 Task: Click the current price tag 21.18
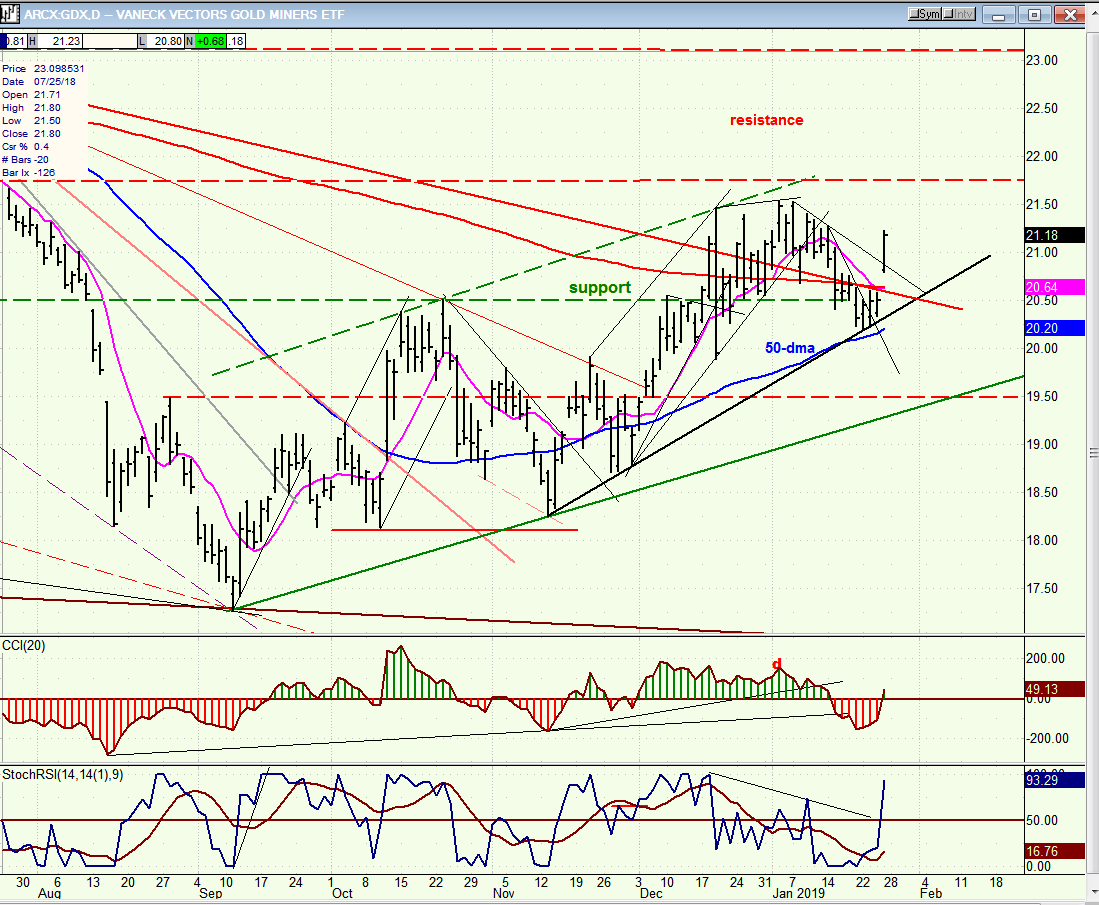pos(1054,236)
